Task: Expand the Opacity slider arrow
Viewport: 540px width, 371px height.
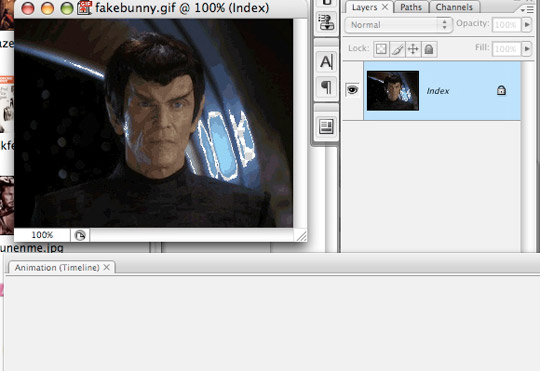Action: [527, 25]
